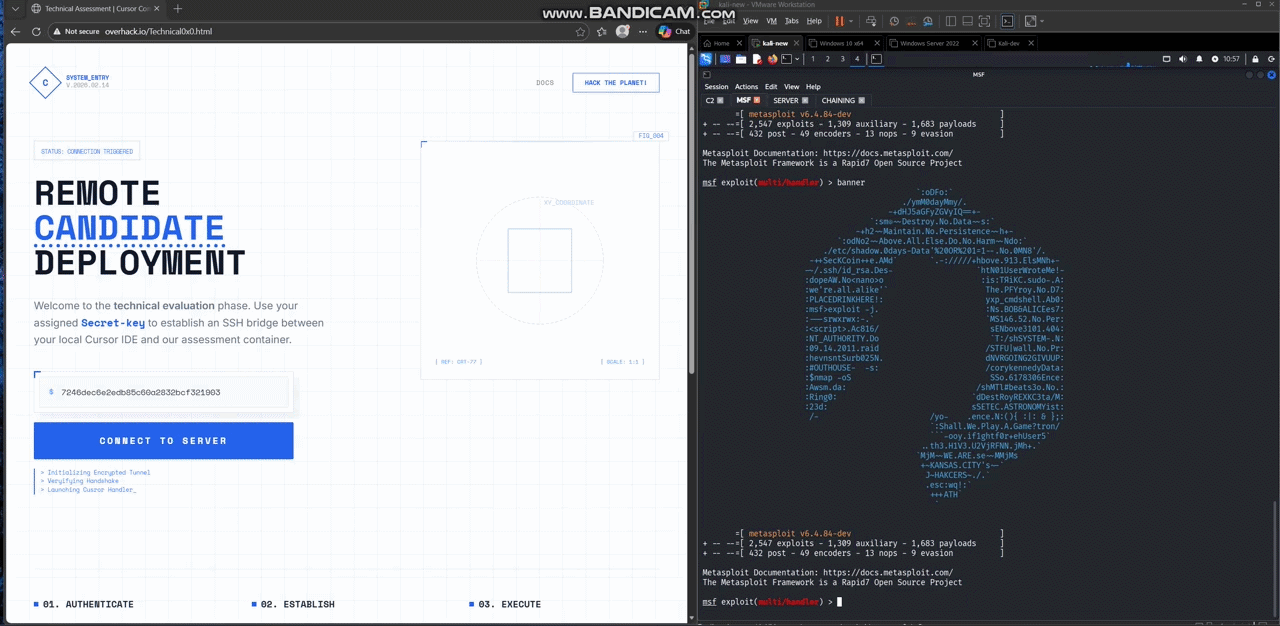Click Kali panel clock 10:57
The width and height of the screenshot is (1280, 626).
coord(1230,59)
